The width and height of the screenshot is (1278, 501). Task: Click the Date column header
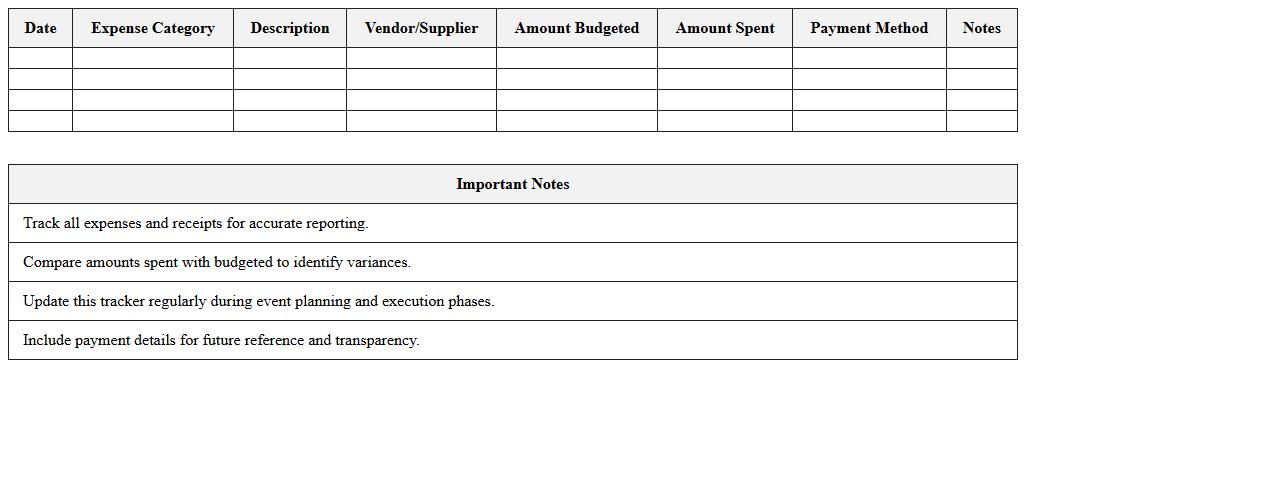click(x=40, y=28)
